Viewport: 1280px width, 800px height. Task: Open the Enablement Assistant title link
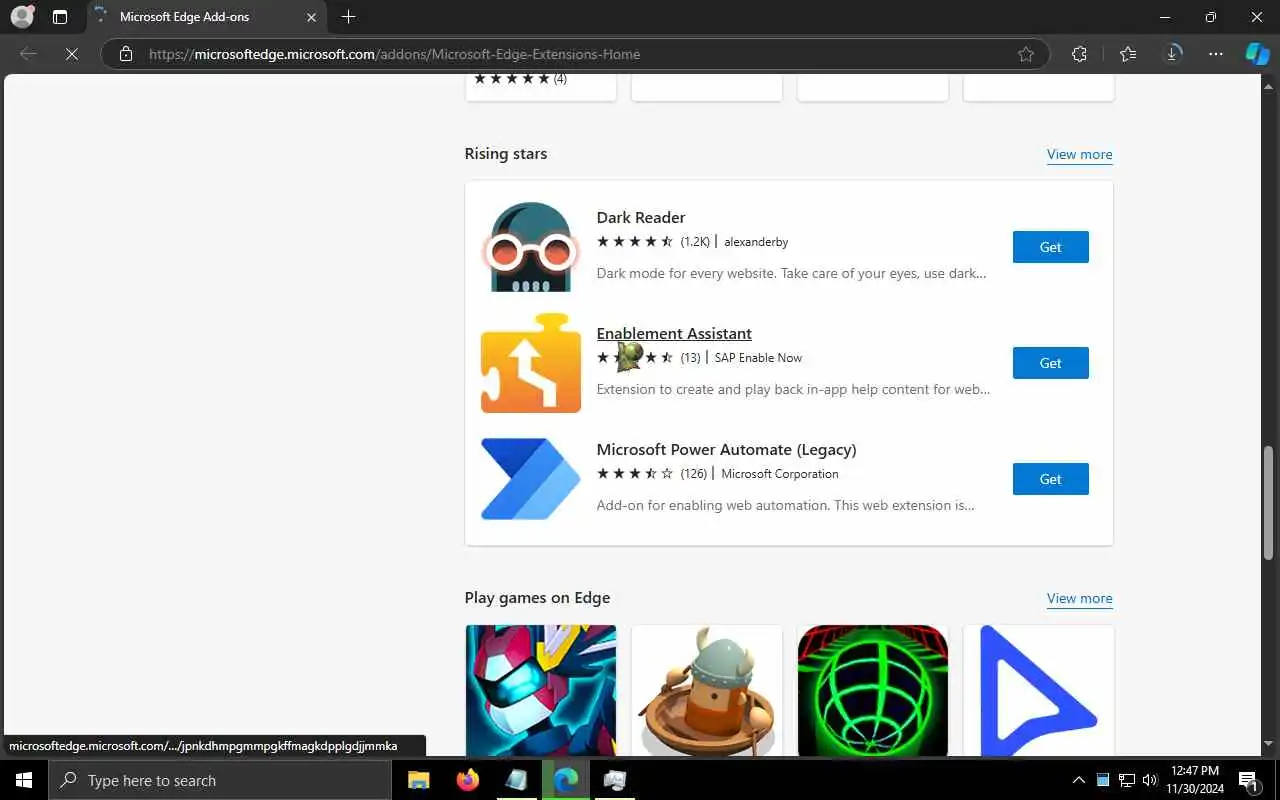(674, 333)
